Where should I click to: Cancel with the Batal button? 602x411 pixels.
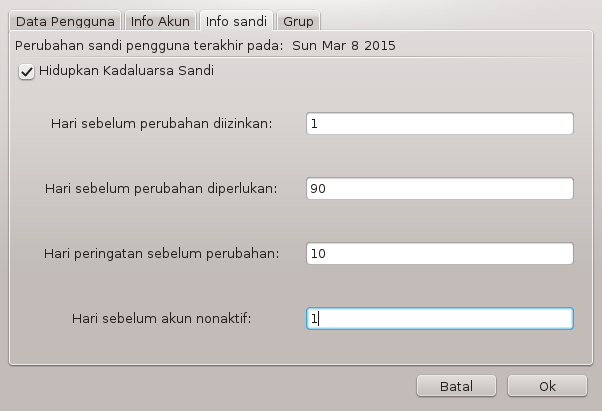tap(456, 386)
